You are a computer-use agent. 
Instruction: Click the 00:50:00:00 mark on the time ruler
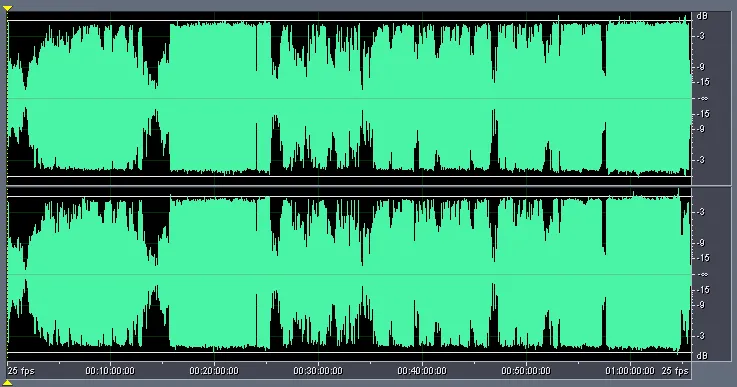525,371
